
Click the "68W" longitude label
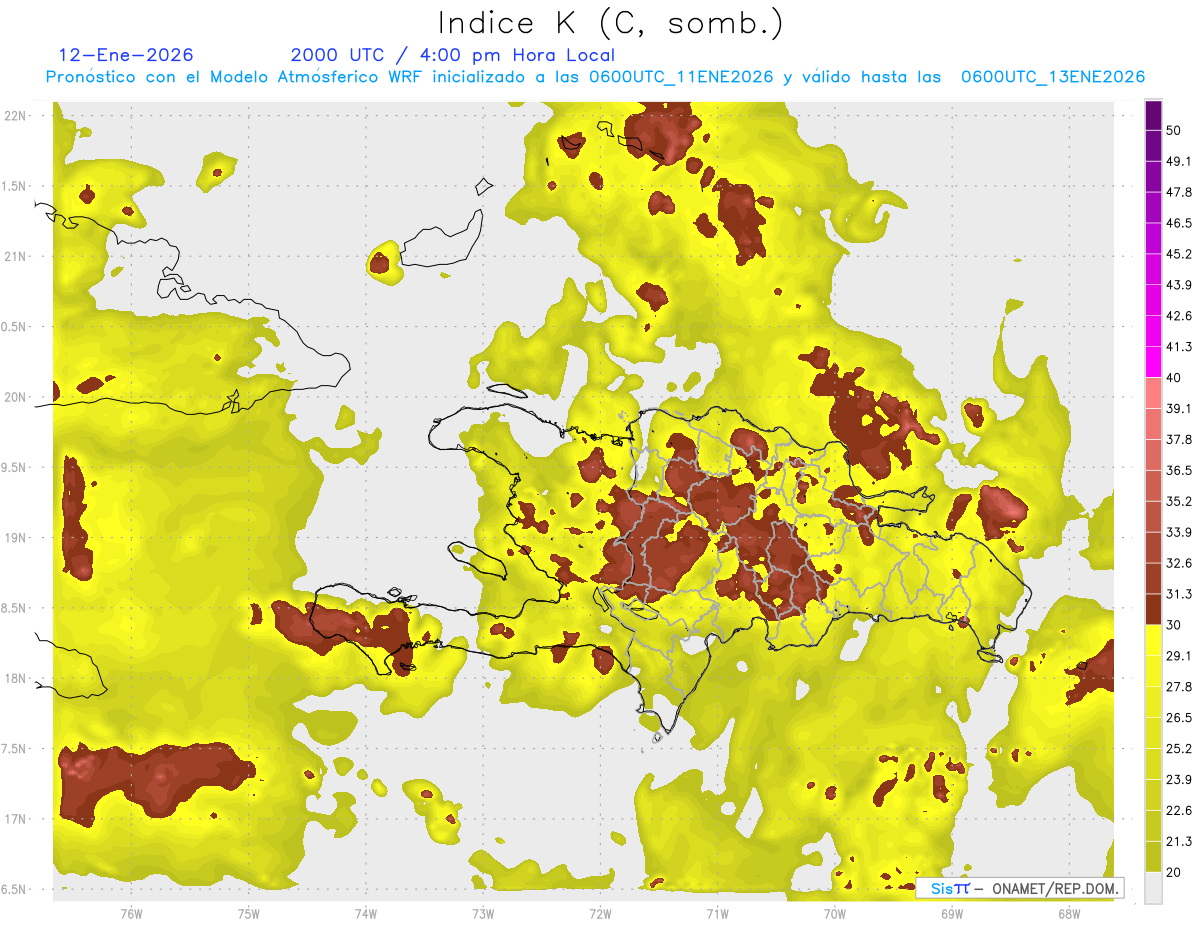coord(1069,913)
